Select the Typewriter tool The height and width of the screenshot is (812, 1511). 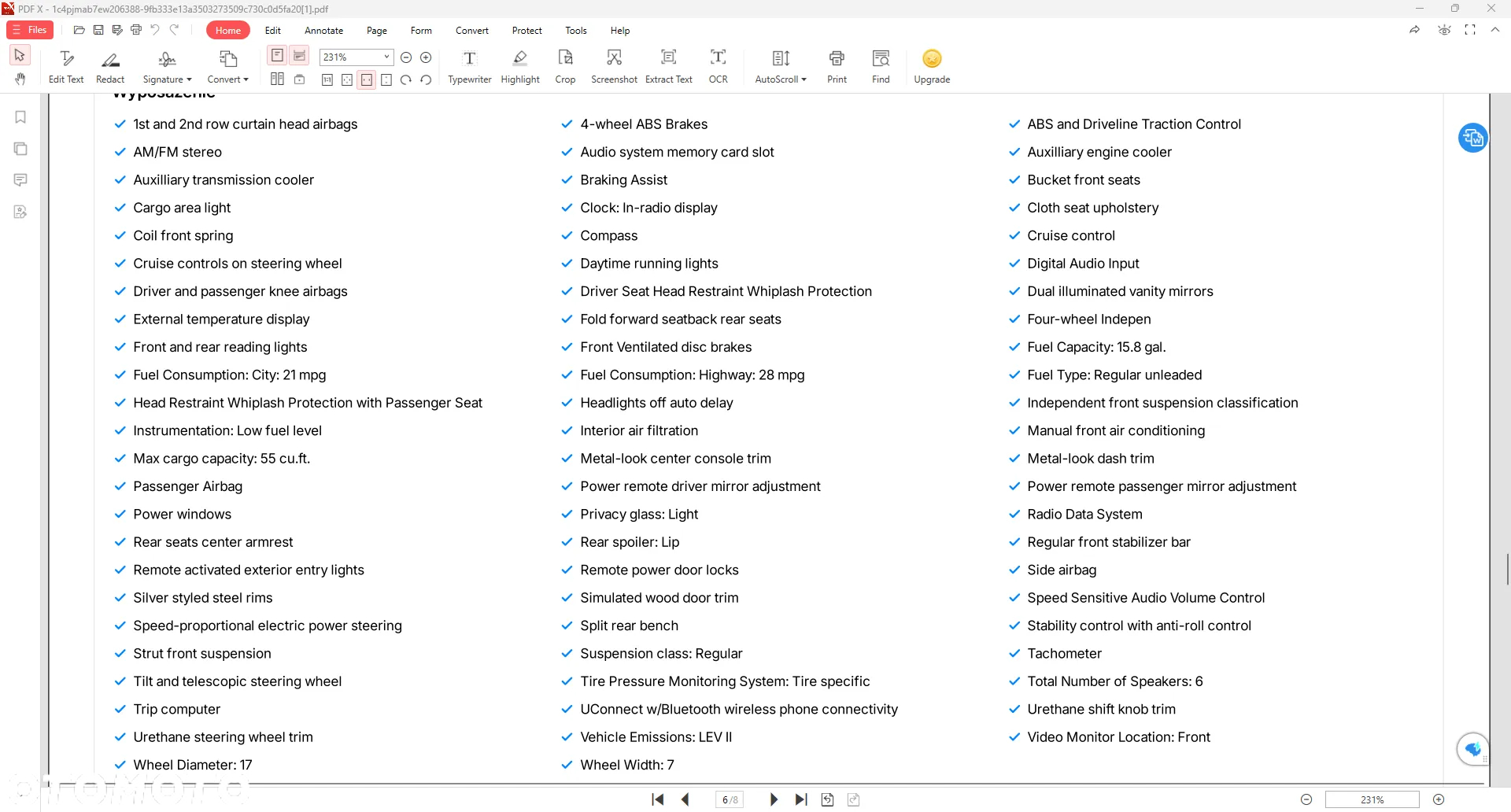click(470, 67)
